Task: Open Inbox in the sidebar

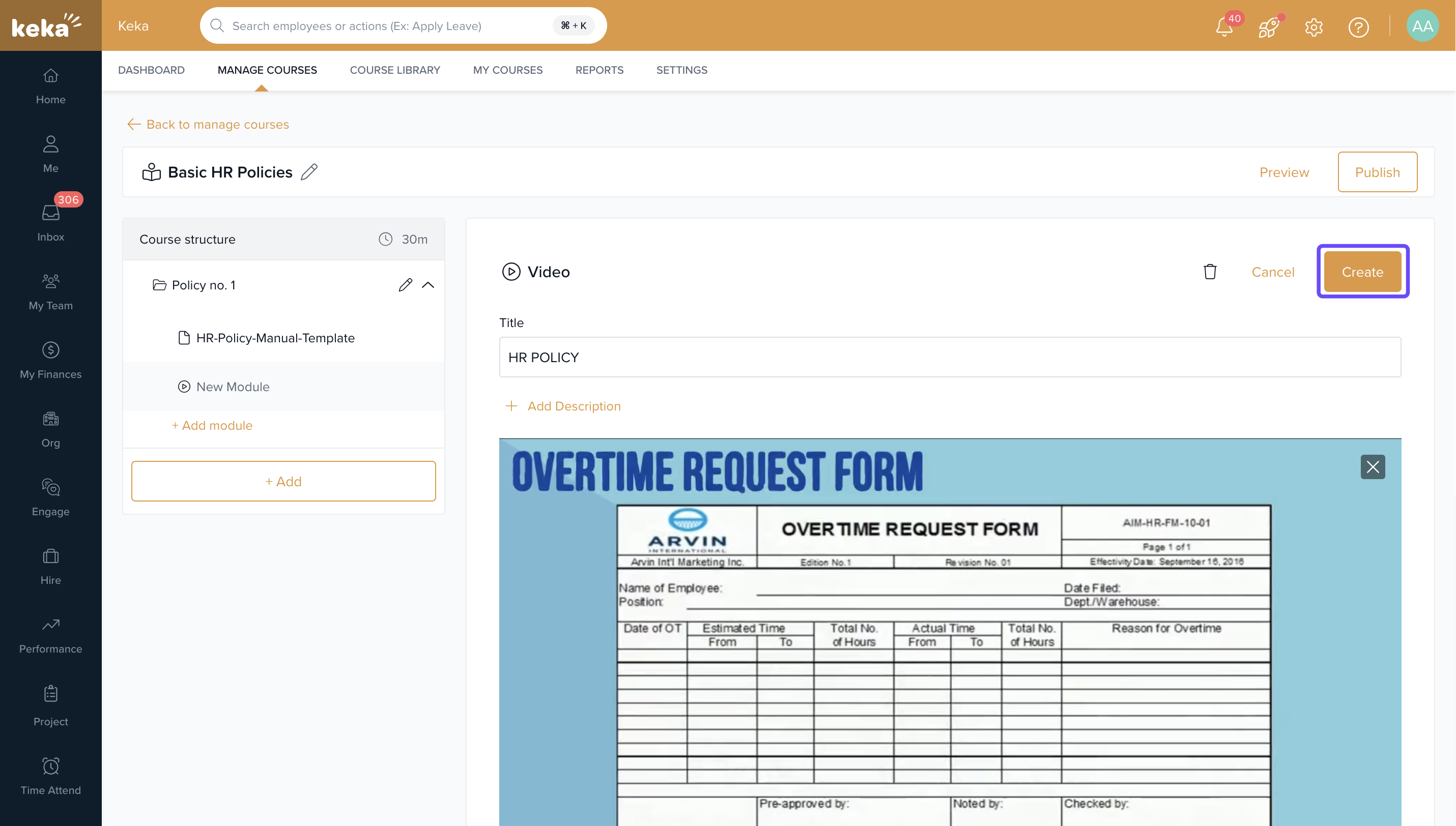Action: (x=50, y=221)
